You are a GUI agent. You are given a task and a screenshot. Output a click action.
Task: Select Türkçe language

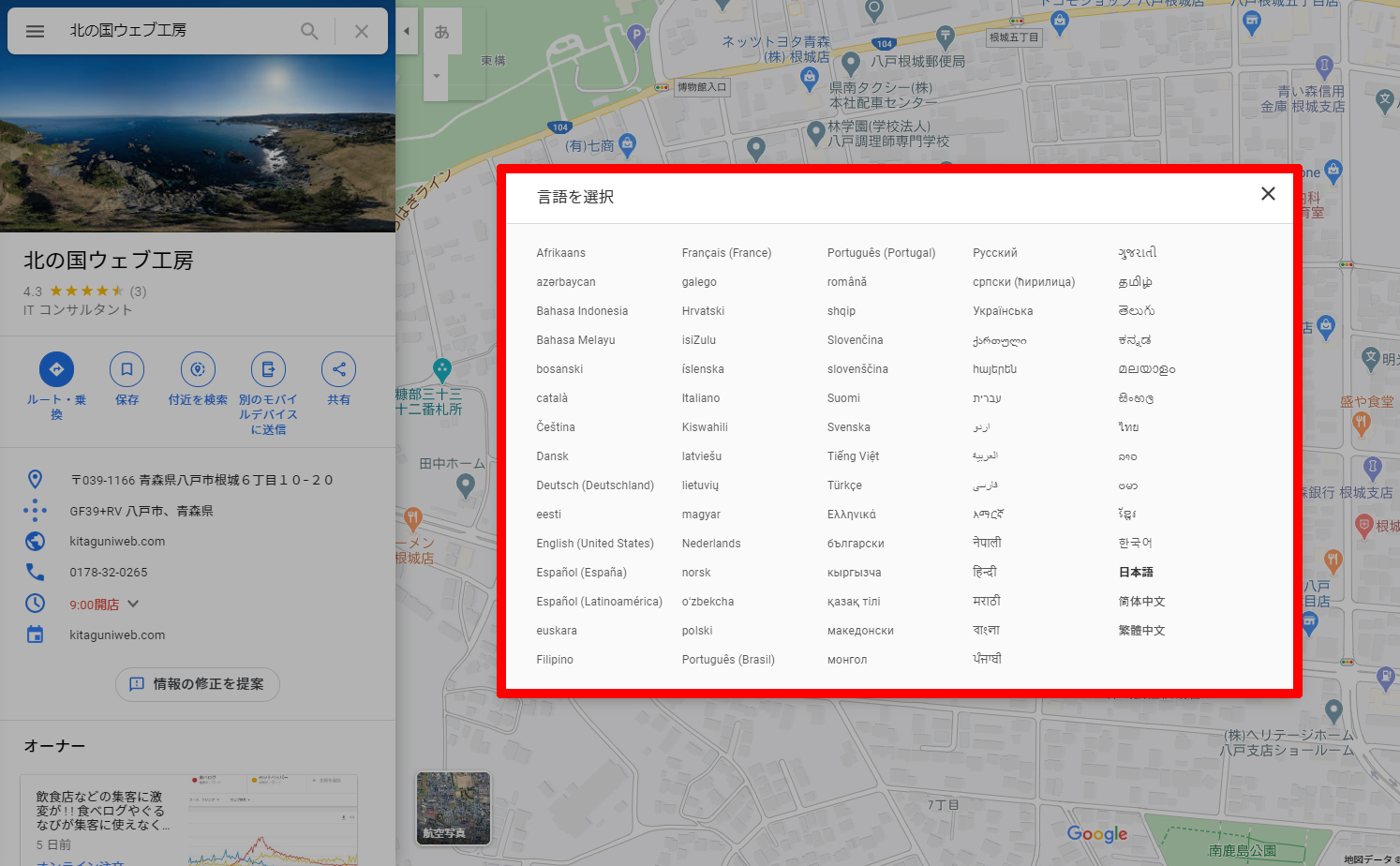click(x=844, y=485)
